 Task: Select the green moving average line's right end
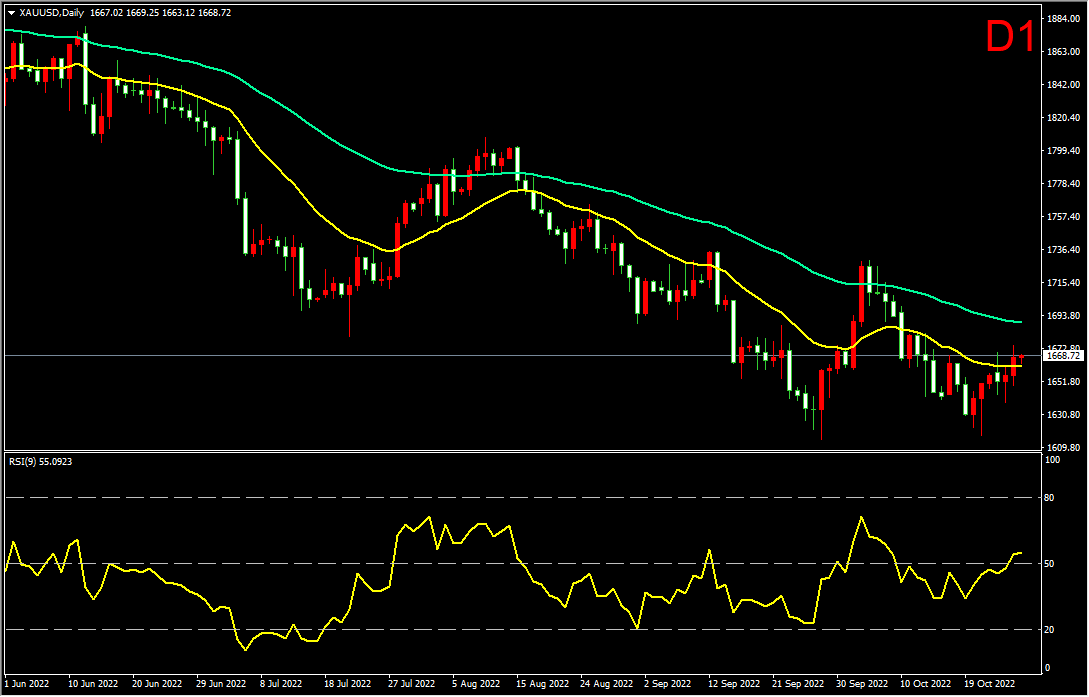coord(1019,322)
